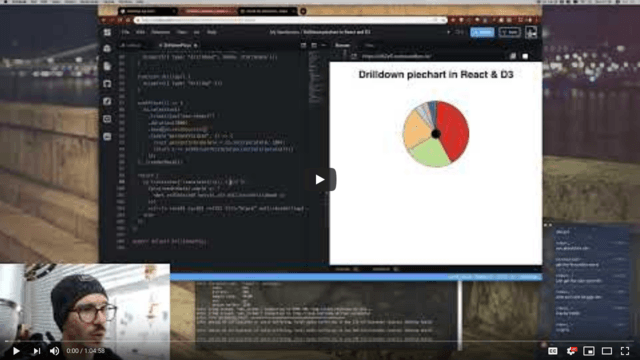The image size is (640, 360).
Task: Open the File menu in CodeSandbox
Action: 125,32
